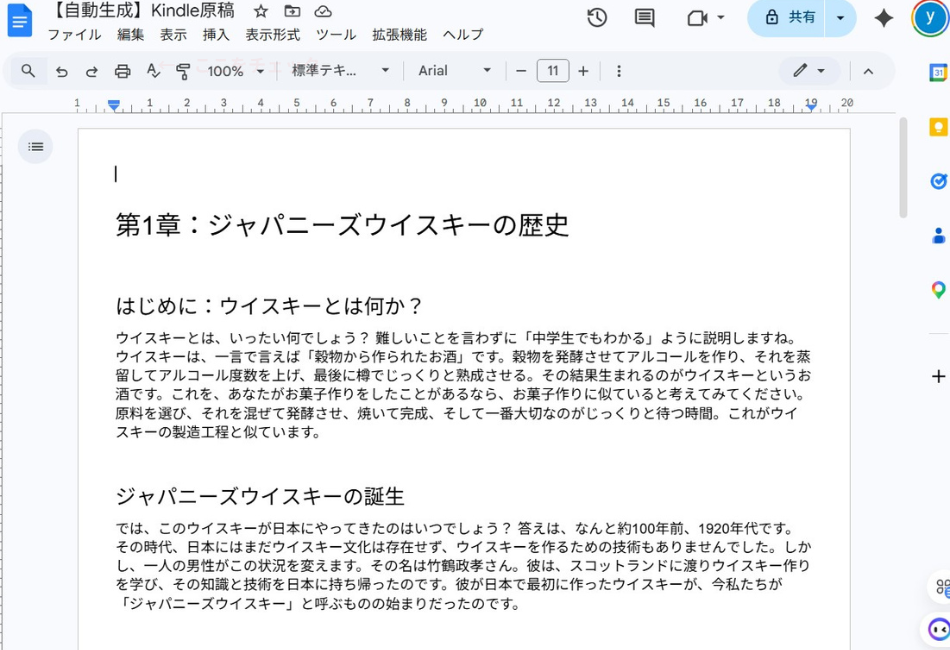Click the font size field showing 11
950x650 pixels.
pos(552,71)
